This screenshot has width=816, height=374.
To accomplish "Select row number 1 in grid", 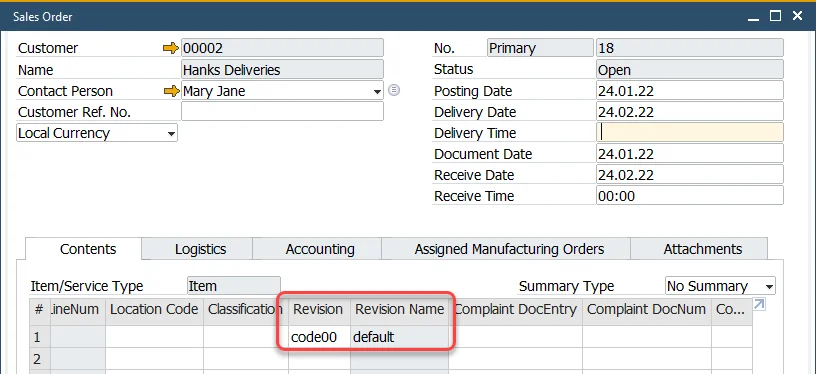I will (40, 337).
